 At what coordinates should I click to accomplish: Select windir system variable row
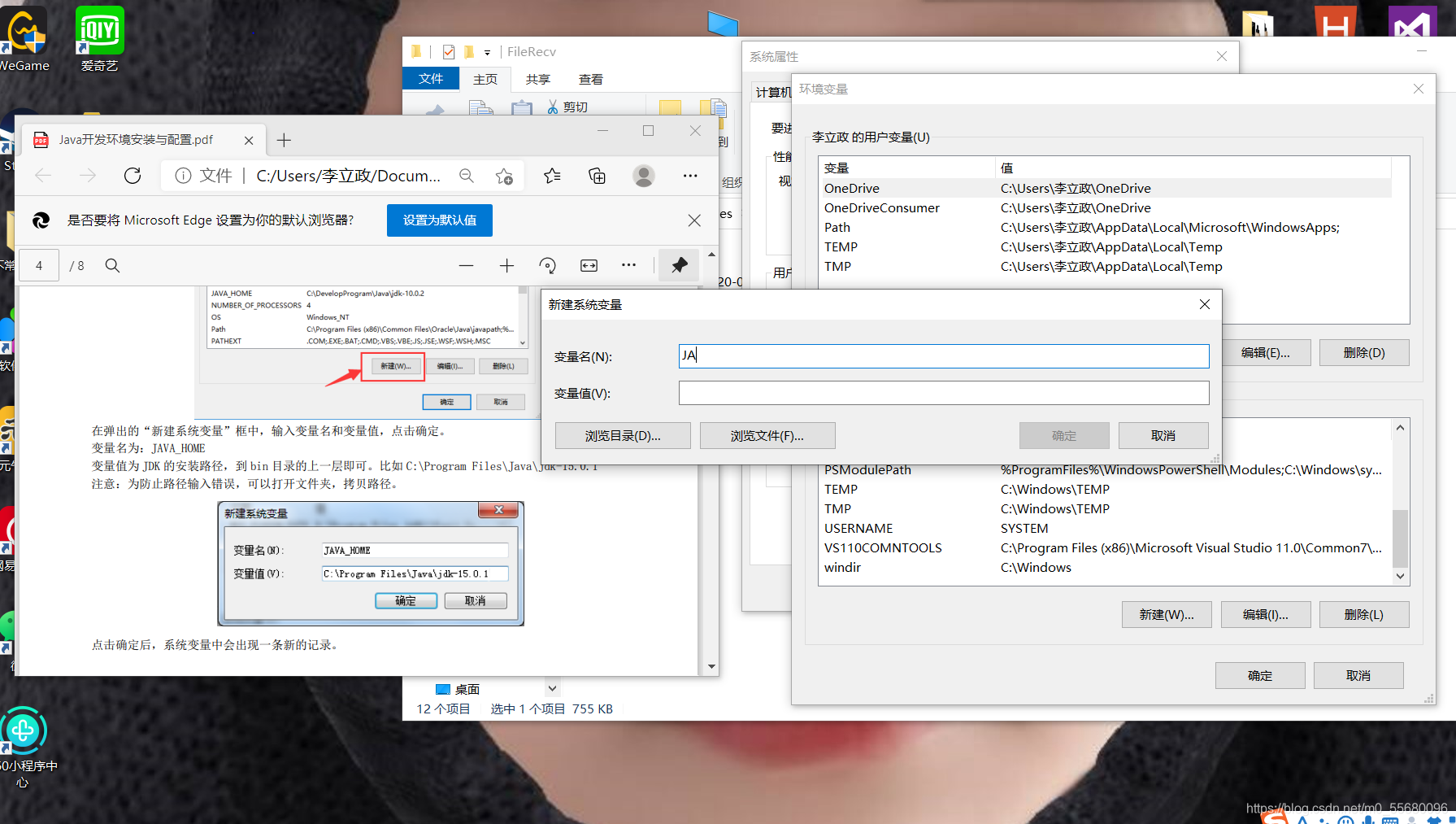[x=1106, y=568]
